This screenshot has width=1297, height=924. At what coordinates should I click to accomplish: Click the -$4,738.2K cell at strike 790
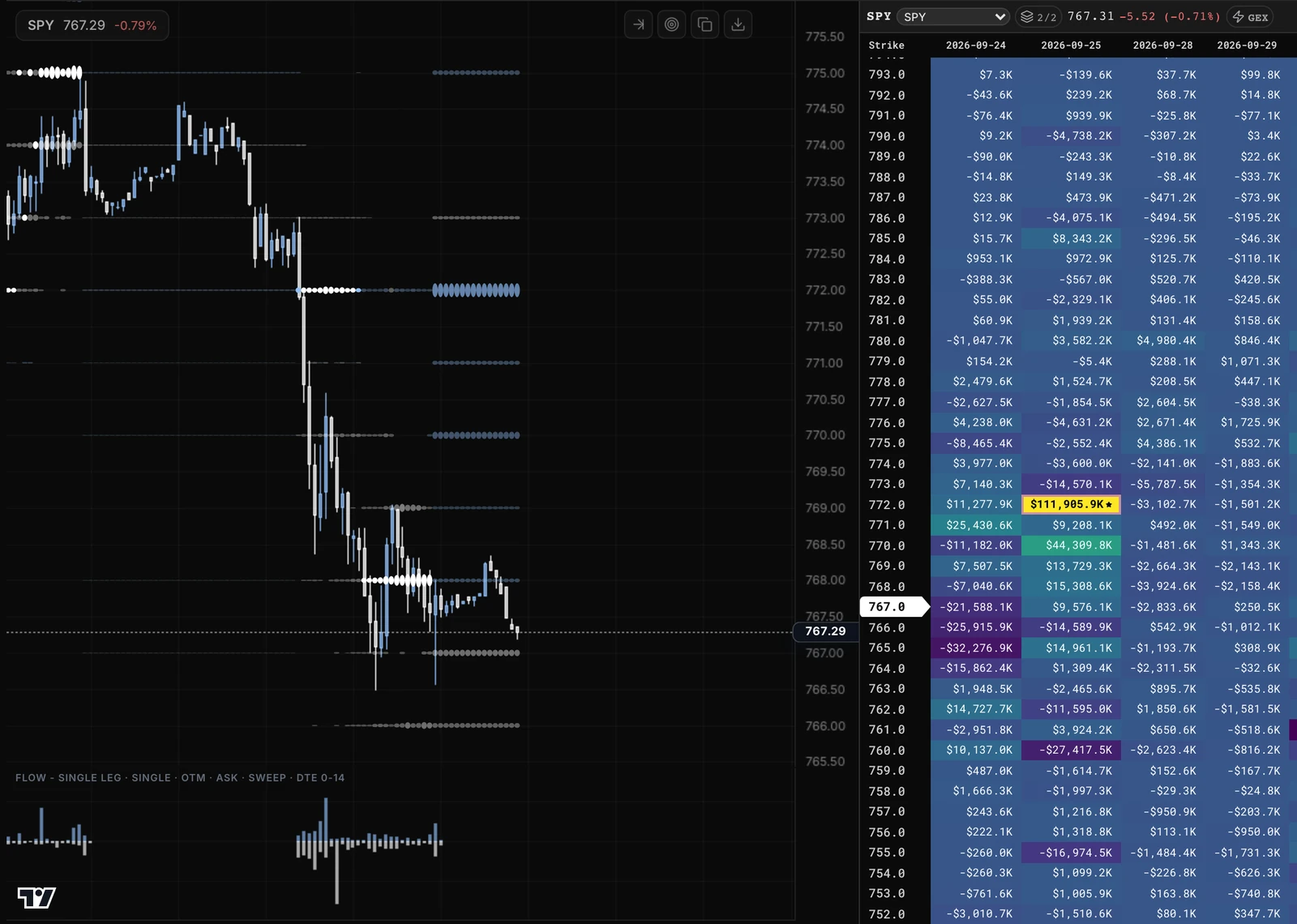pos(1071,136)
